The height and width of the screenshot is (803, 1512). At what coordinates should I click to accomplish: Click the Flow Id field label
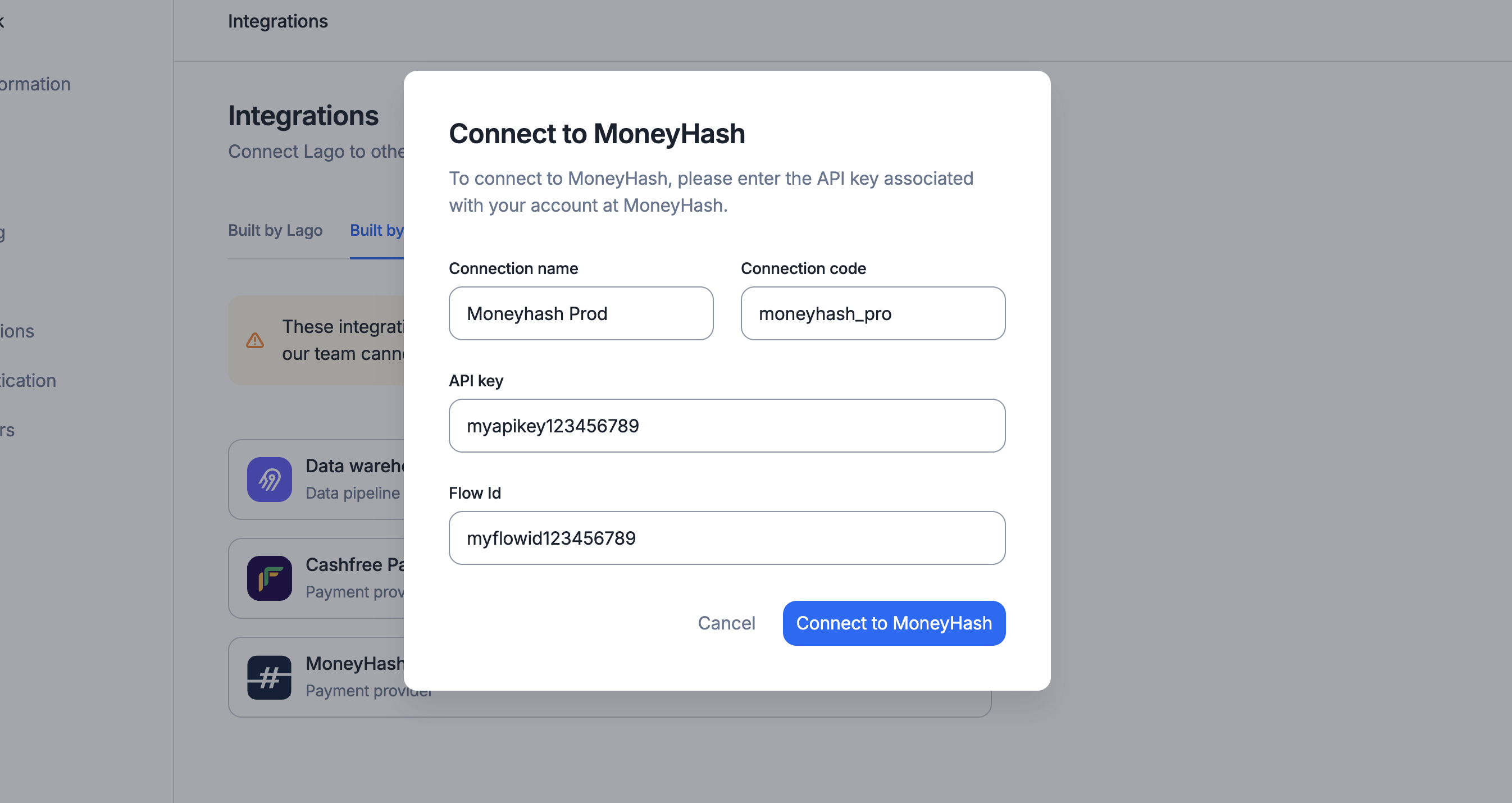[475, 492]
